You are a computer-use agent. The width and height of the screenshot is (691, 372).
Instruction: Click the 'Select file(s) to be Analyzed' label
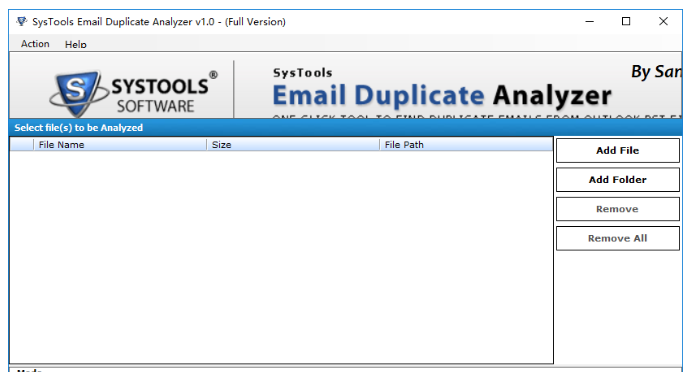click(x=78, y=128)
